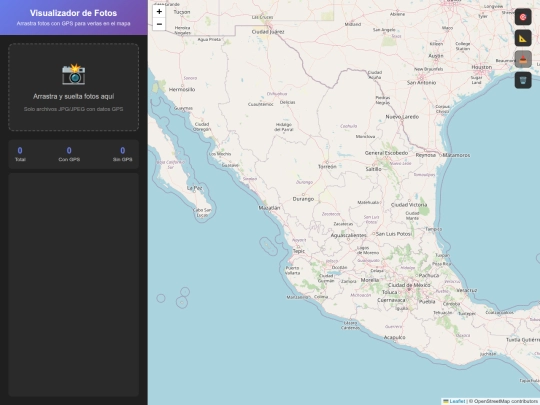The image size is (540, 405).
Task: Click the 'Delicias' city label
Action: click(287, 102)
